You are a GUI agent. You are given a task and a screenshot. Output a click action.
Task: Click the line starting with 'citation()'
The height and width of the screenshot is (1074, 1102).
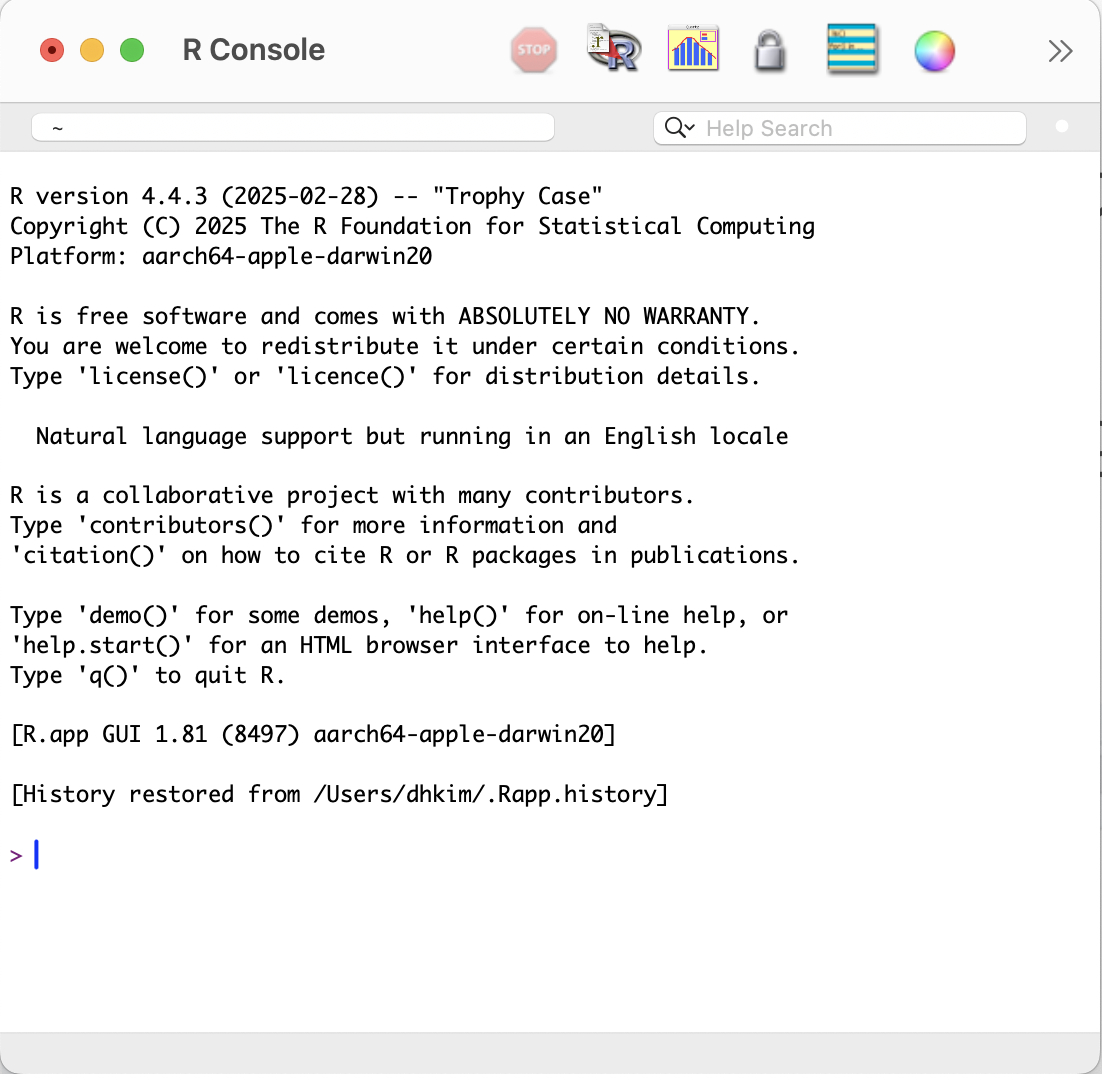coord(405,555)
